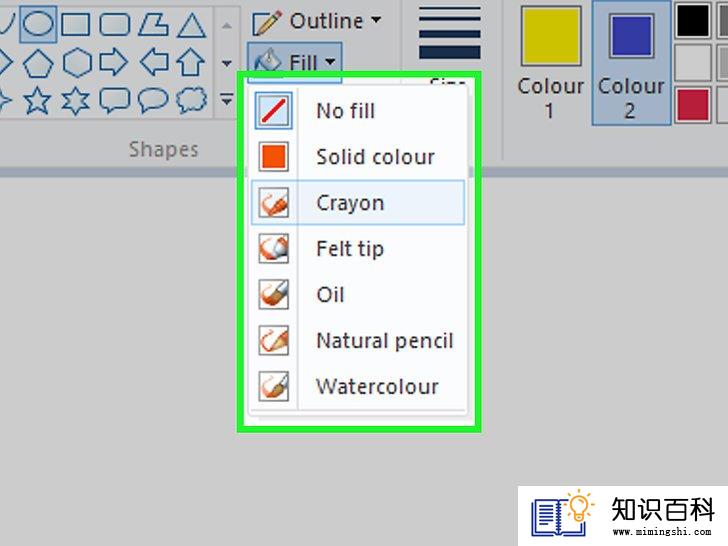Collapse the Fill dropdown button

click(x=295, y=62)
